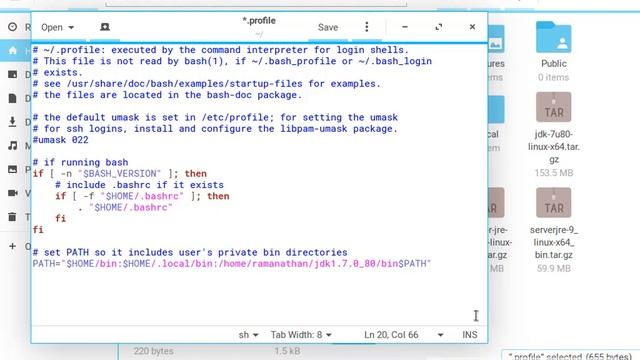The height and width of the screenshot is (360, 640).
Task: Open Desktop icon in file manager sidebar
Action: (x=13, y=74)
